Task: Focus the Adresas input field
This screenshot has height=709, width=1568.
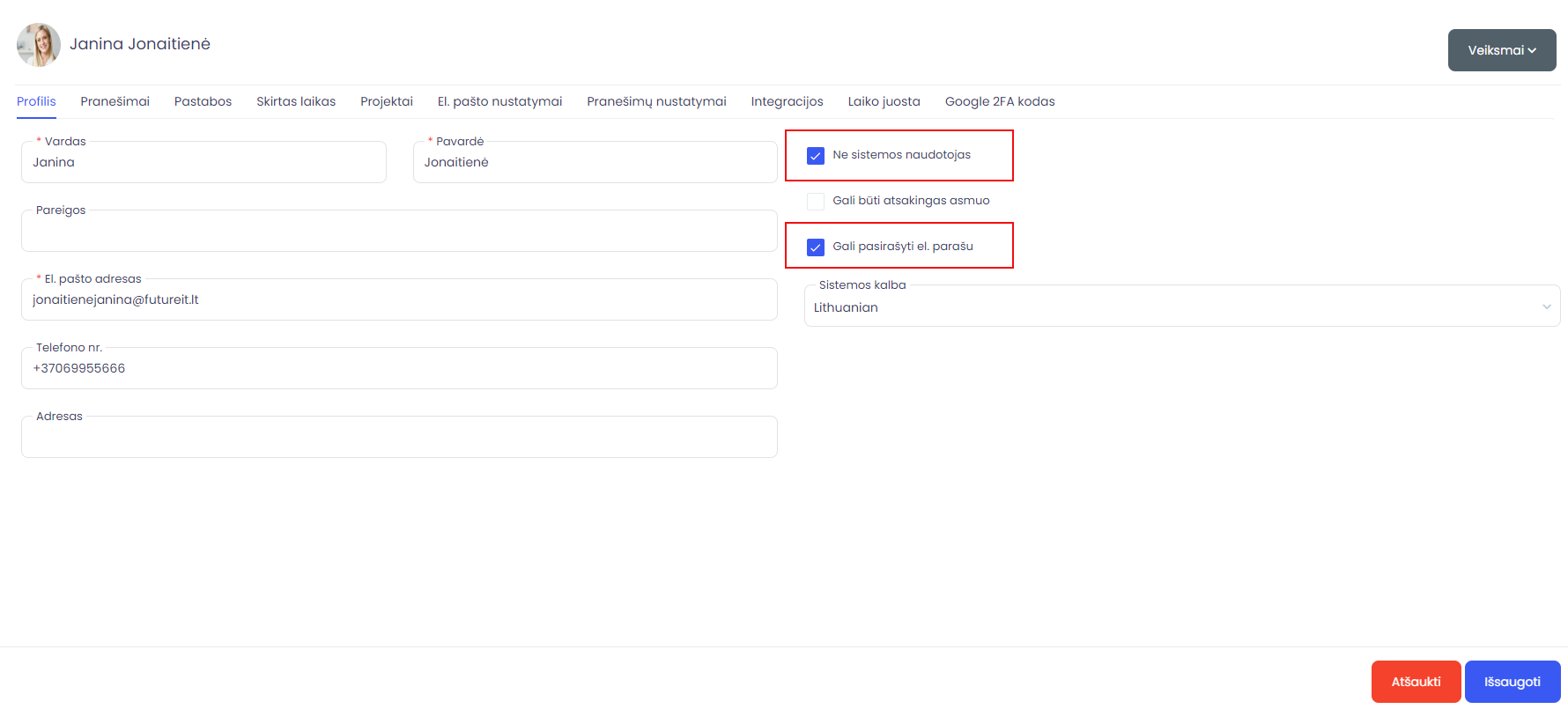Action: (x=399, y=437)
